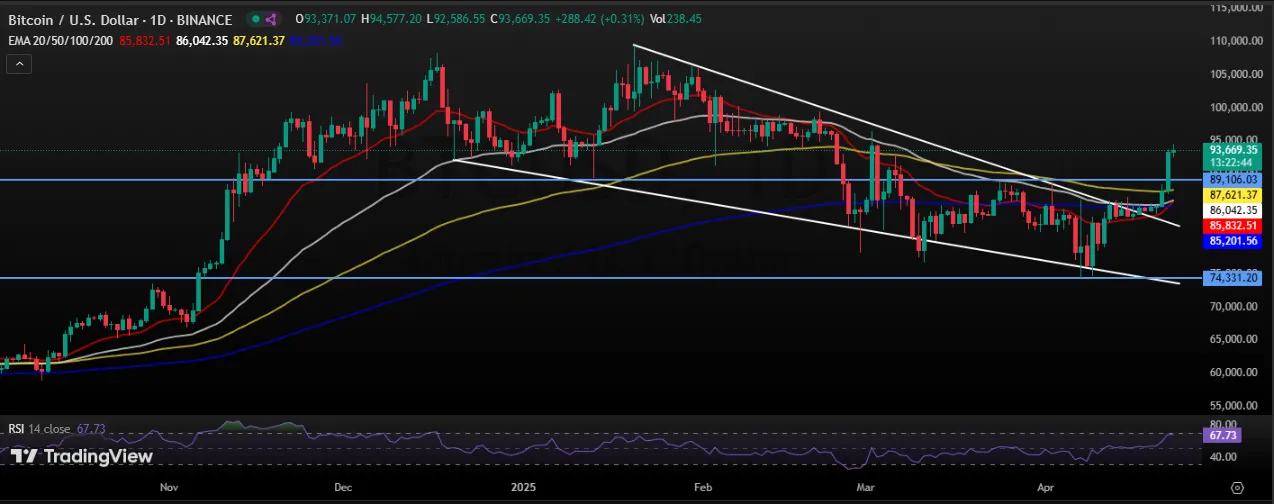Click the green market status dot icon

(x=255, y=20)
